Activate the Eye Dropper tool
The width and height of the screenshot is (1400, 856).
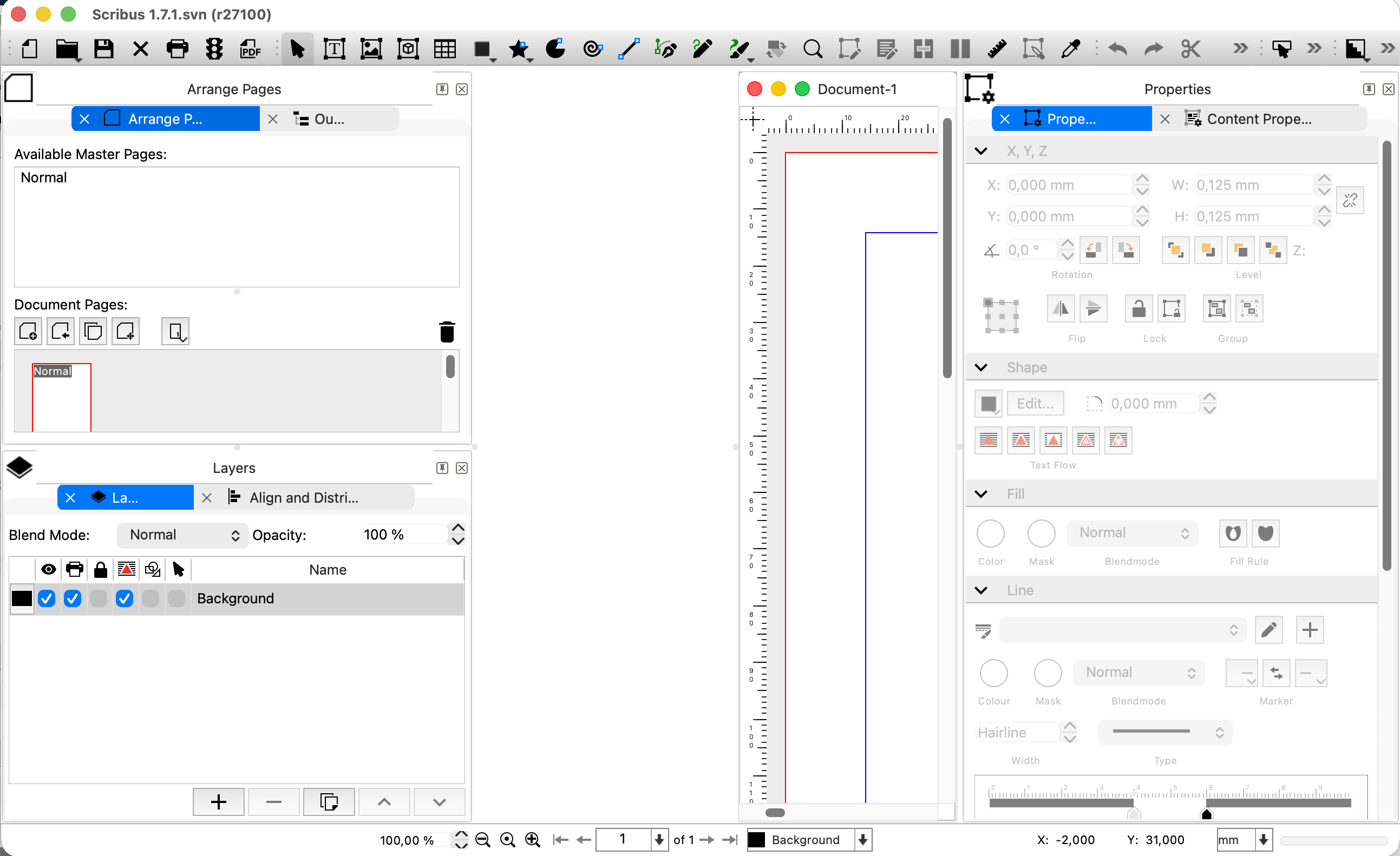1070,49
